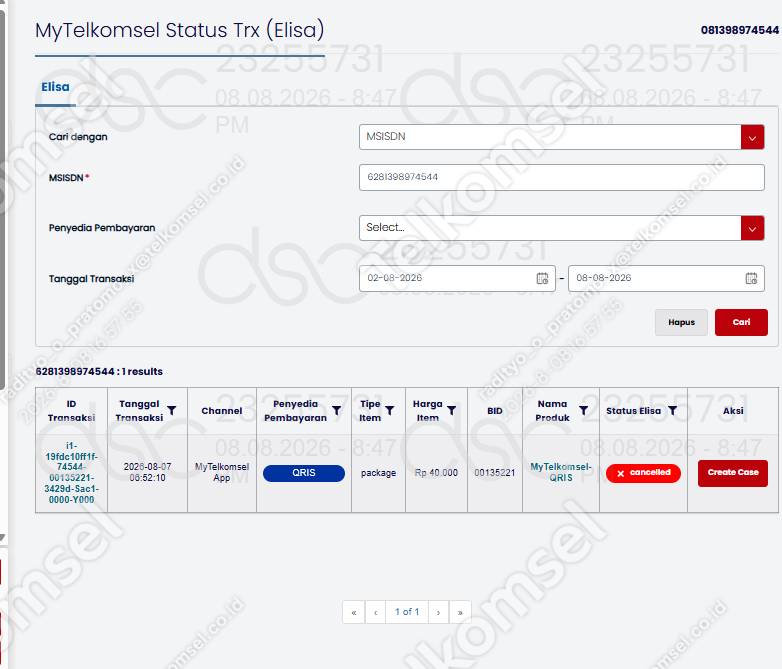Click the 081398974544 number at top right

coord(740,30)
